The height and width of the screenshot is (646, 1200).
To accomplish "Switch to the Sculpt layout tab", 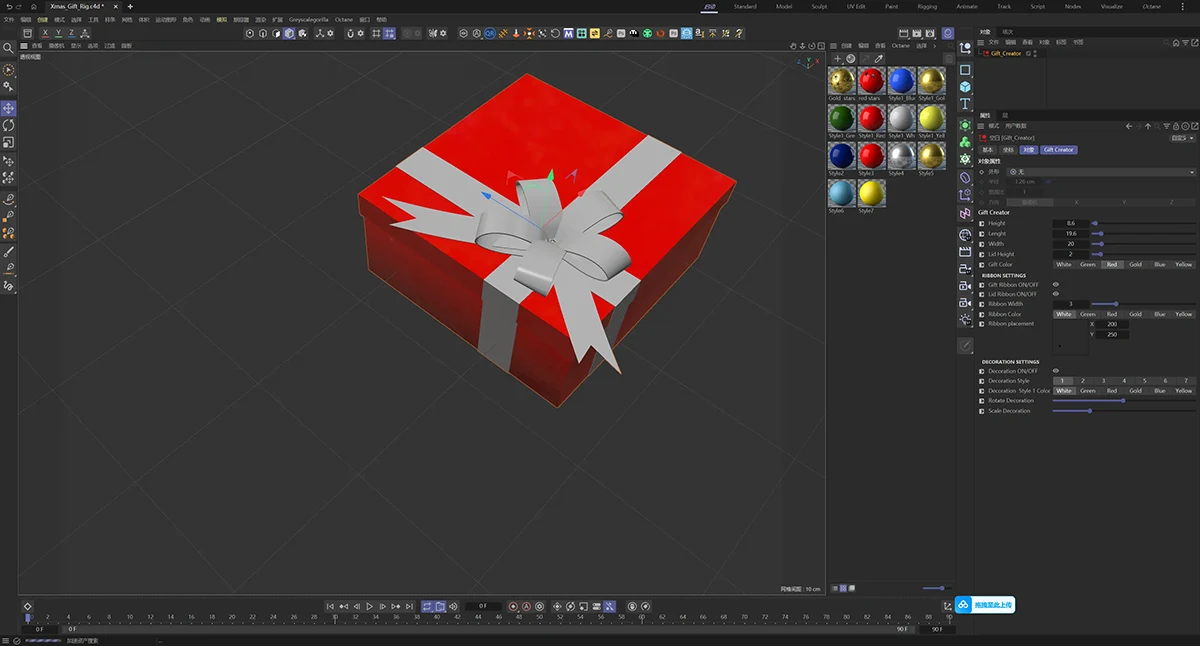I will (x=819, y=6).
